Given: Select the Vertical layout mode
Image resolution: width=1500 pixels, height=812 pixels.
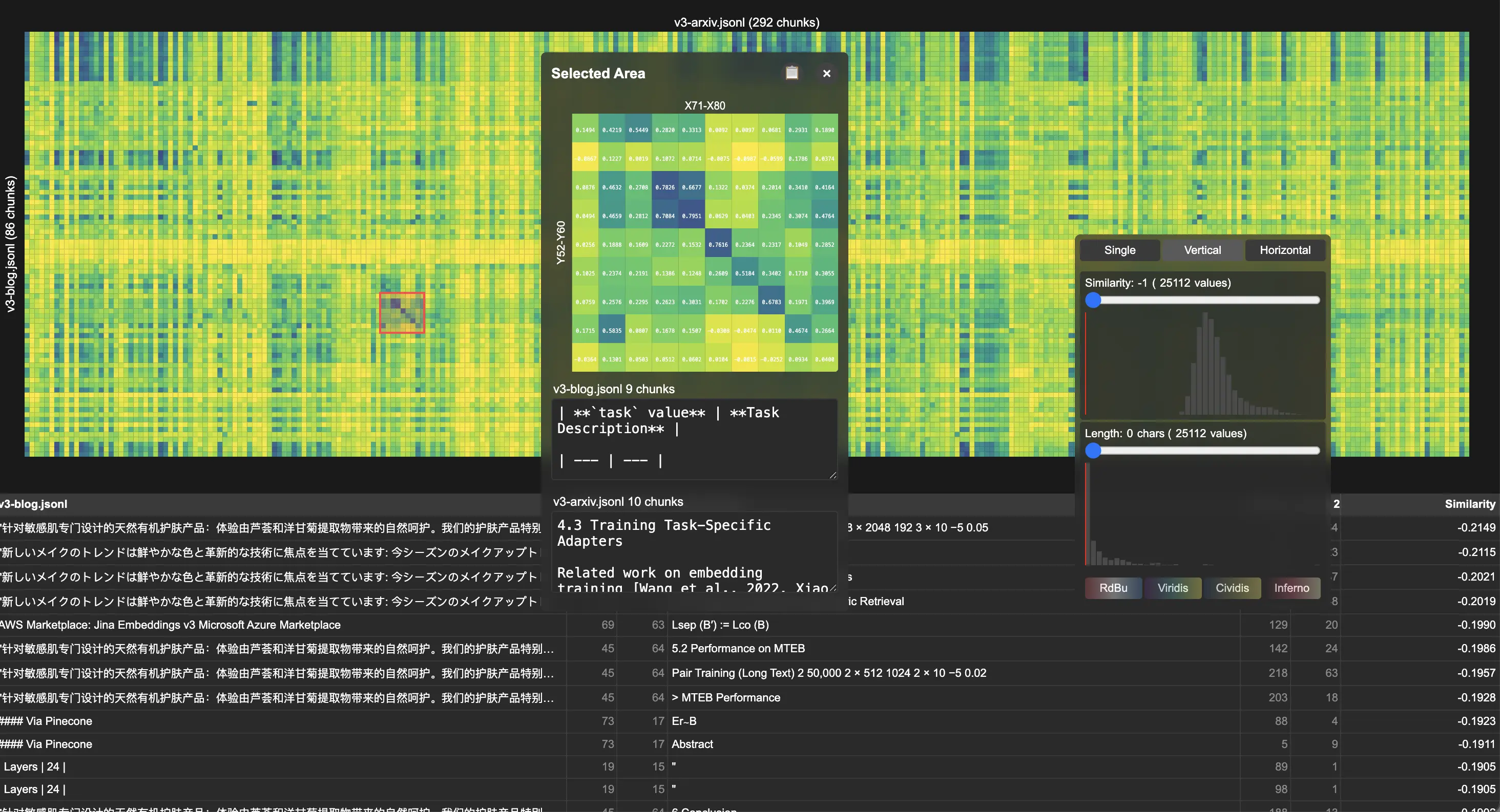Looking at the screenshot, I should pyautogui.click(x=1201, y=250).
